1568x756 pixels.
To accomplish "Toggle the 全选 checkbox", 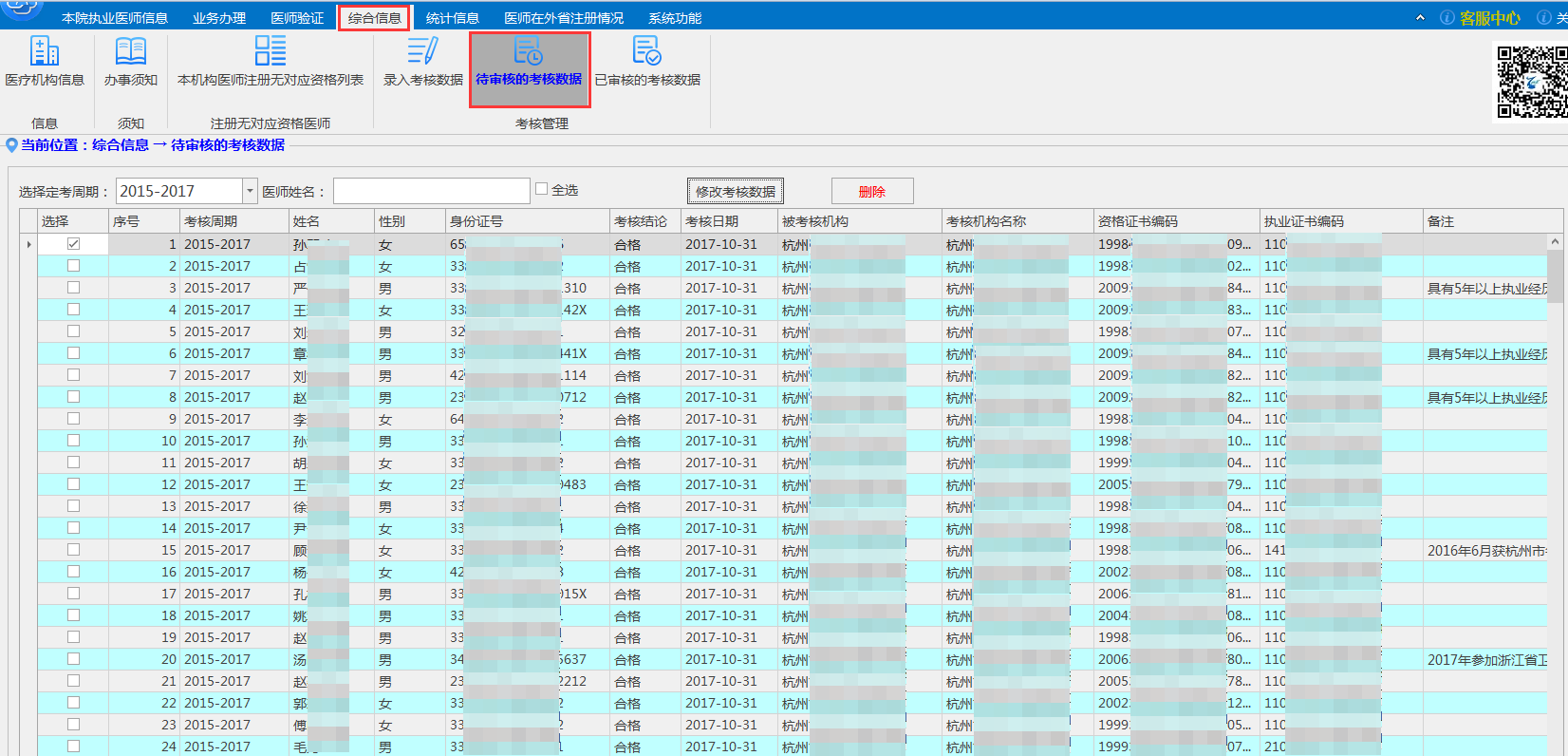I will pyautogui.click(x=542, y=189).
